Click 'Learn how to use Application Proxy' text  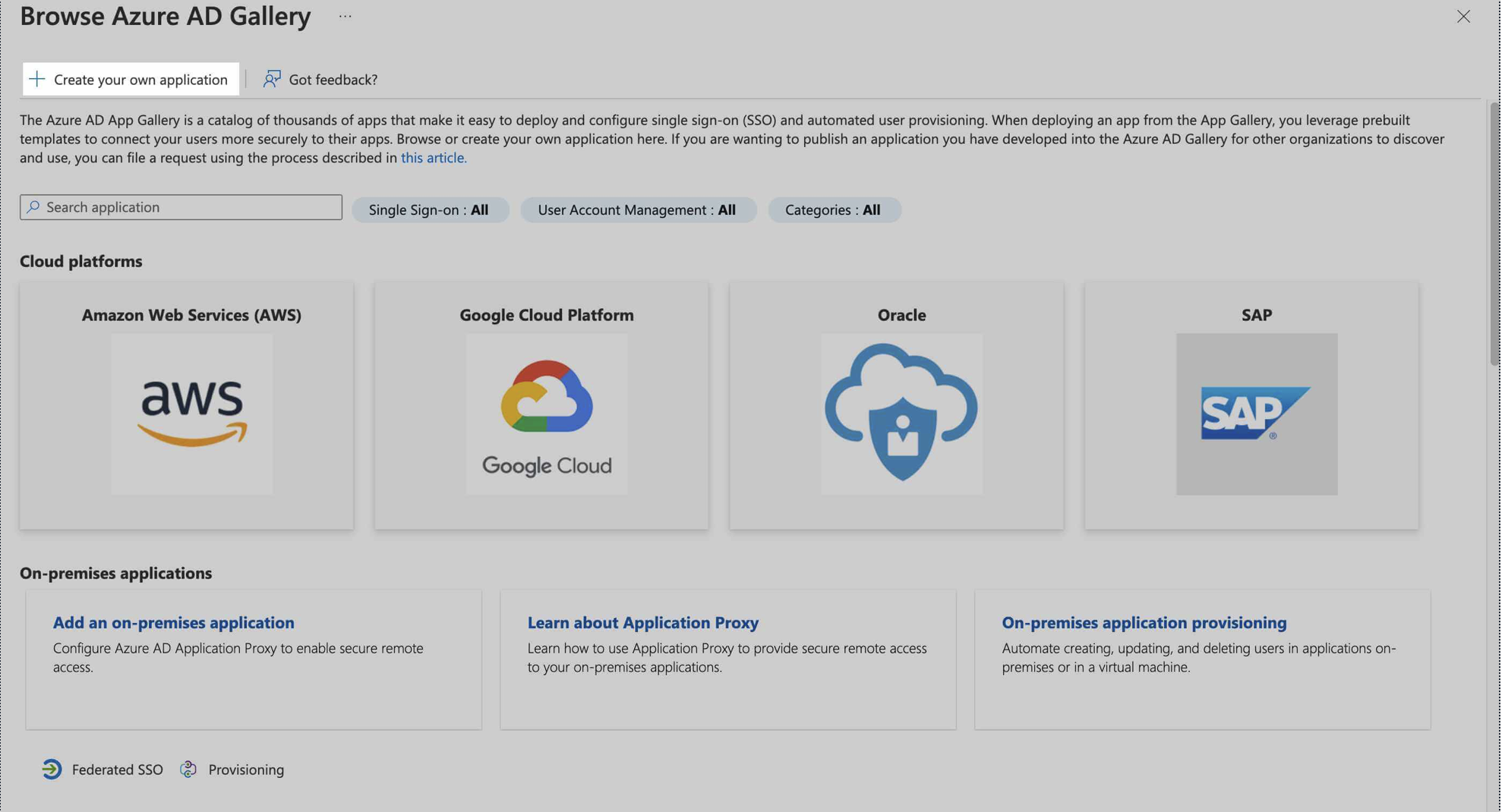(727, 657)
